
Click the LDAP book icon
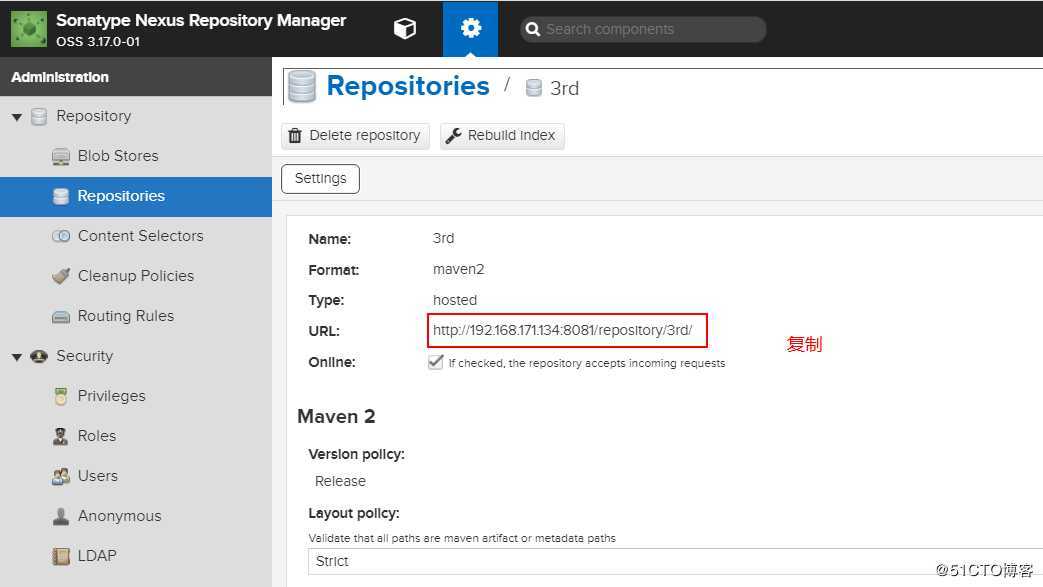pos(61,556)
